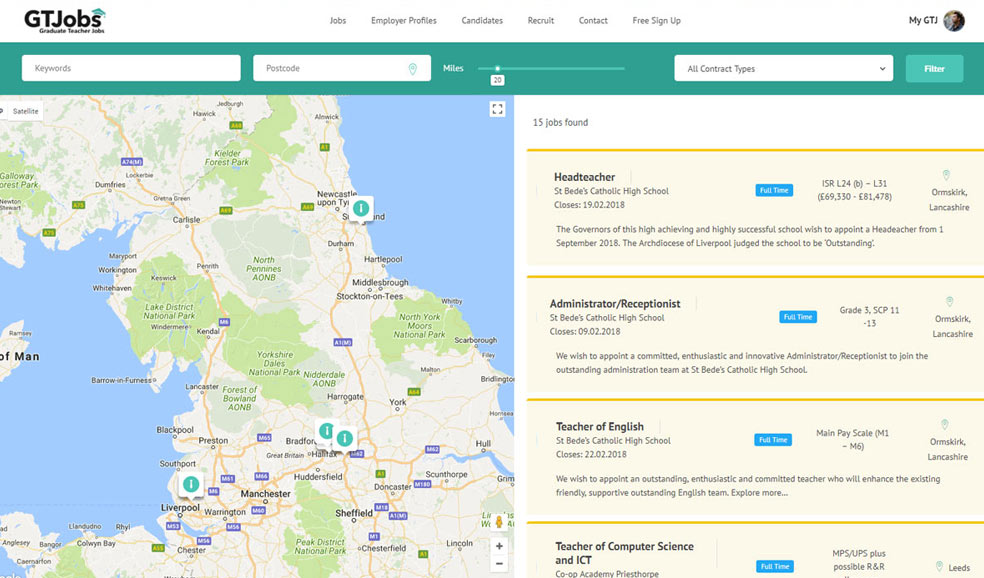Switch map to Satellite view
The width and height of the screenshot is (984, 578).
click(x=25, y=111)
